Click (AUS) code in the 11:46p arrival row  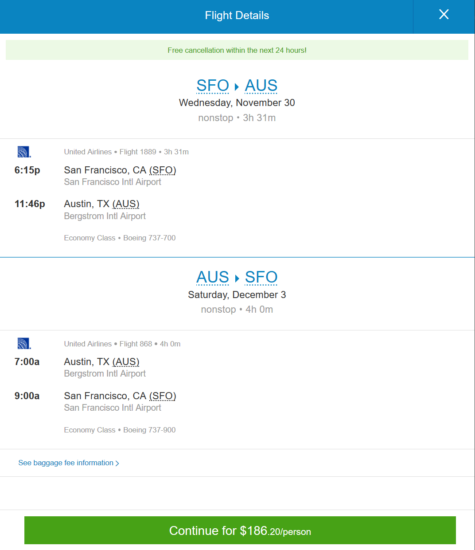126,204
